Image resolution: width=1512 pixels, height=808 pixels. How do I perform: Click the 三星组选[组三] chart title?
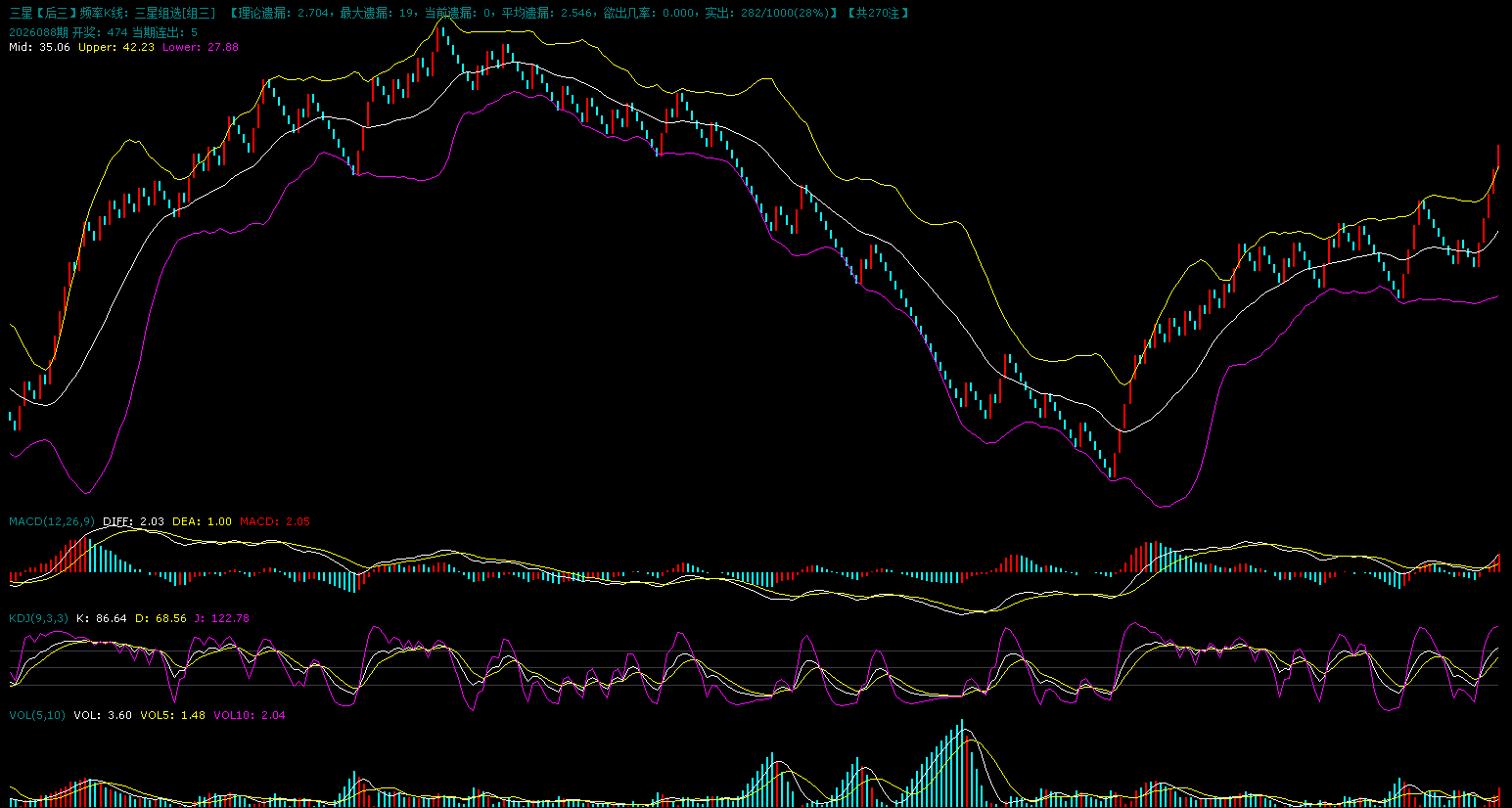[174, 13]
